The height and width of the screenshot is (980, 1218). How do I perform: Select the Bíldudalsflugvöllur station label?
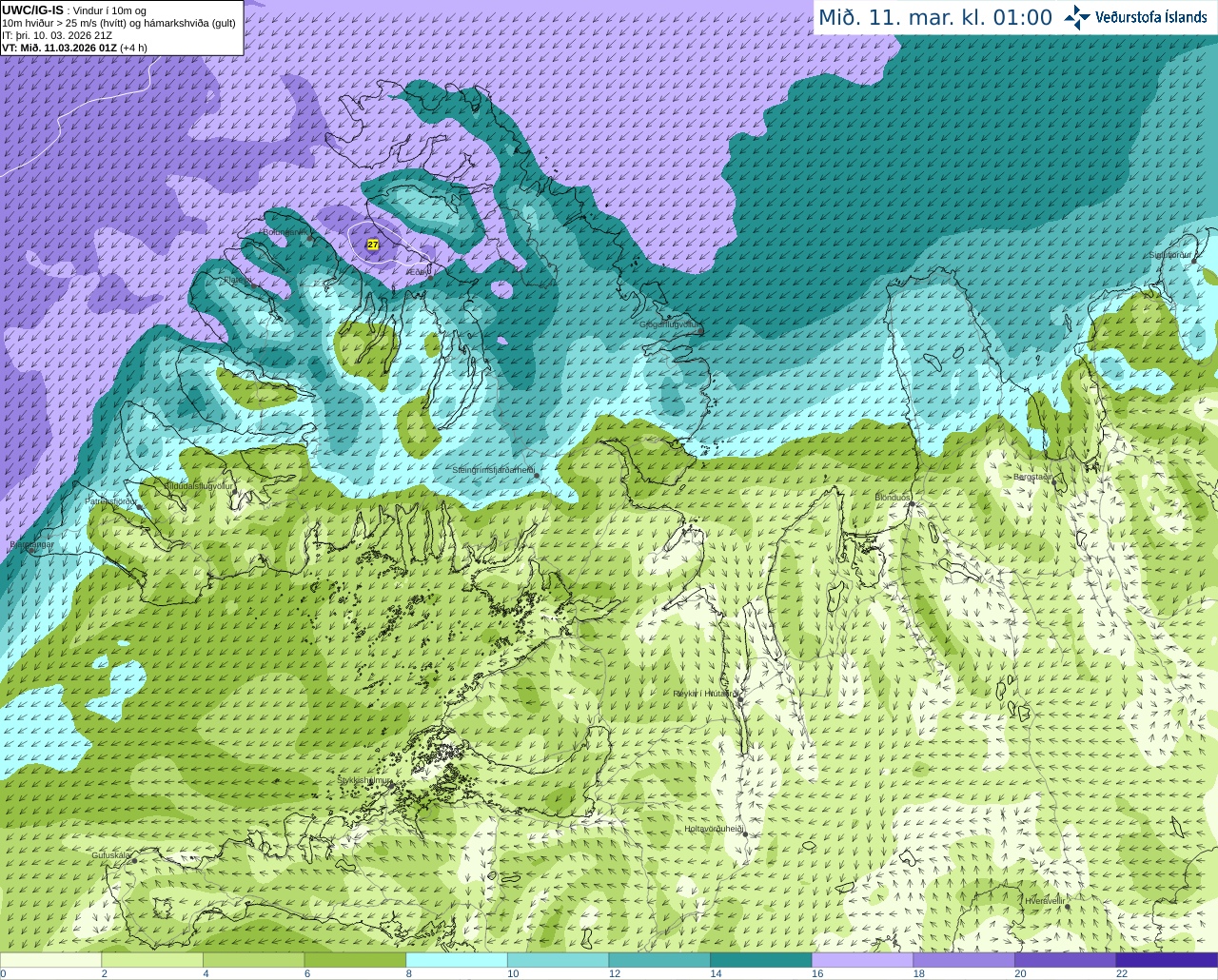tap(199, 485)
